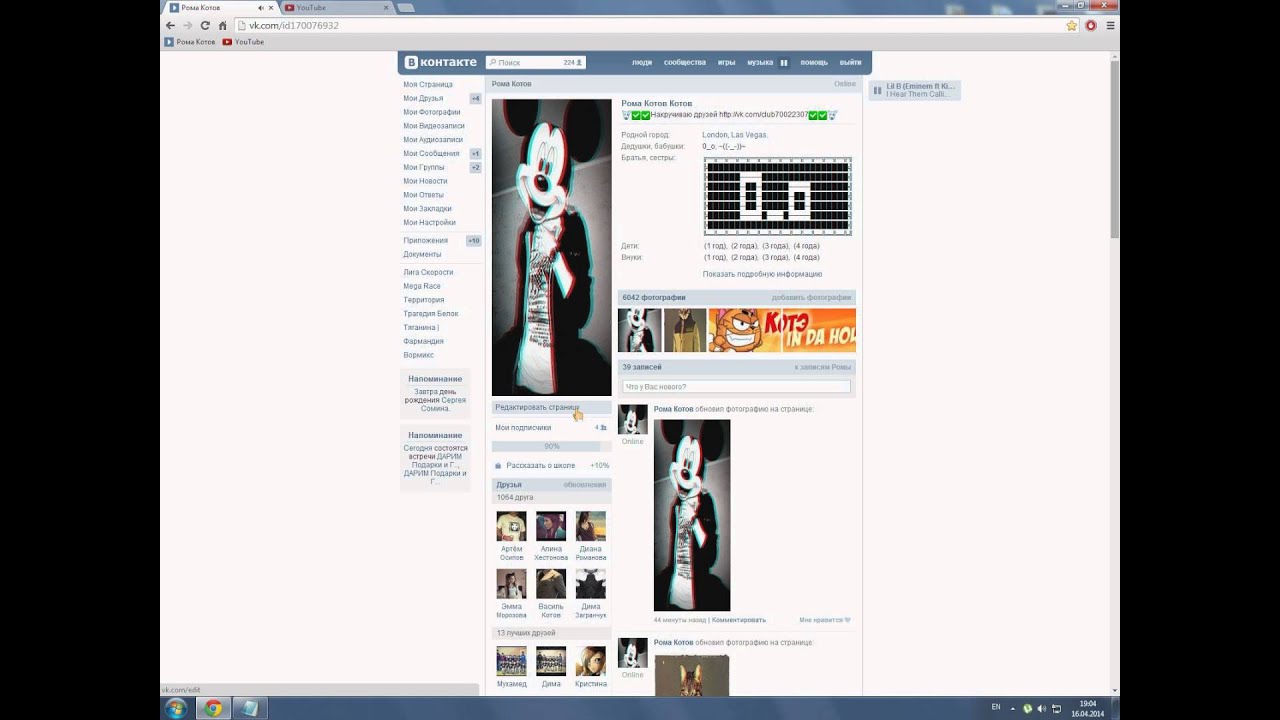Open the large Mickey Mouse profile photo
The image size is (1280, 720).
pos(551,247)
